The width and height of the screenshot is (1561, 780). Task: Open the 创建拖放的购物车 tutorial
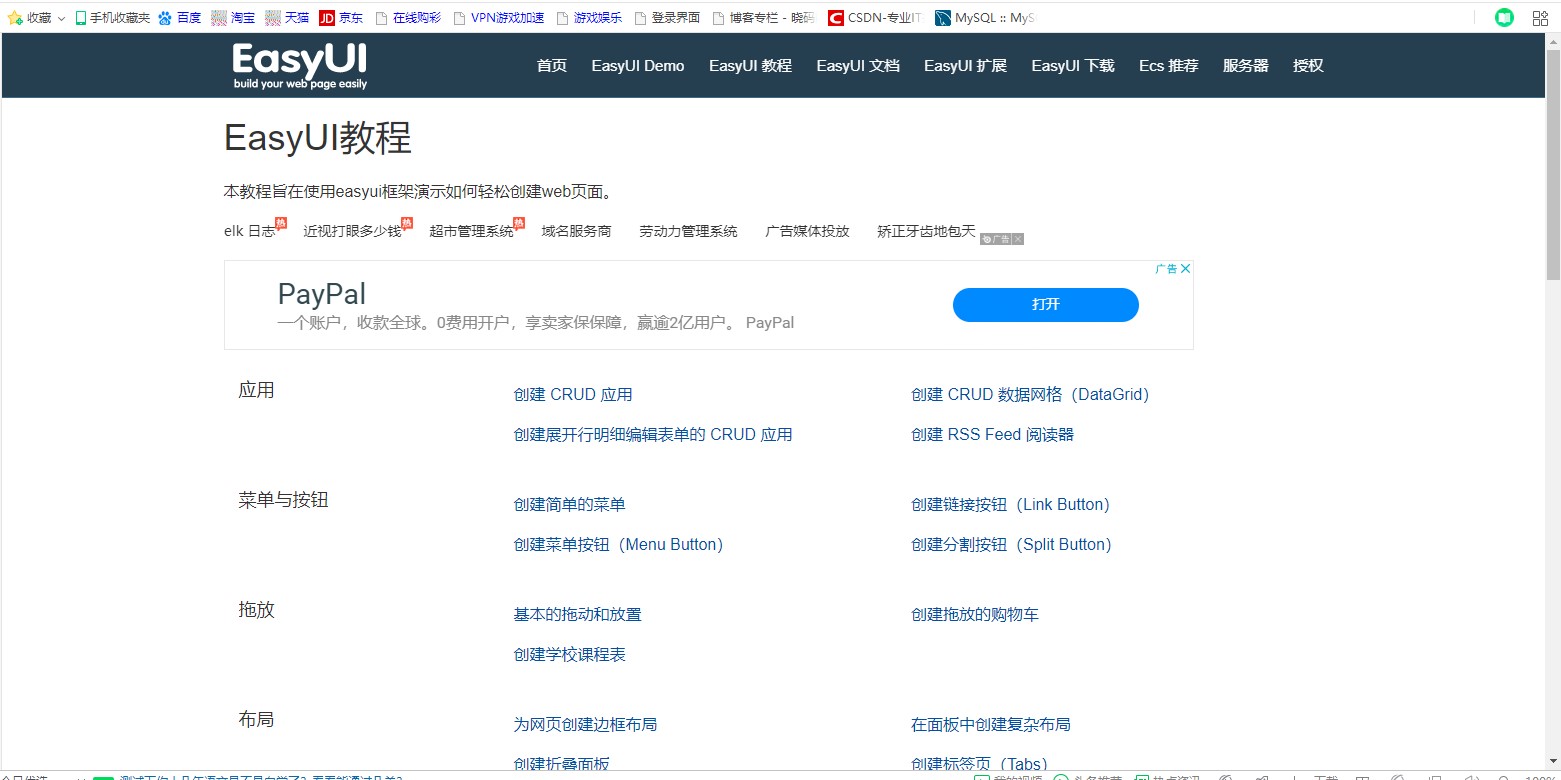point(975,615)
